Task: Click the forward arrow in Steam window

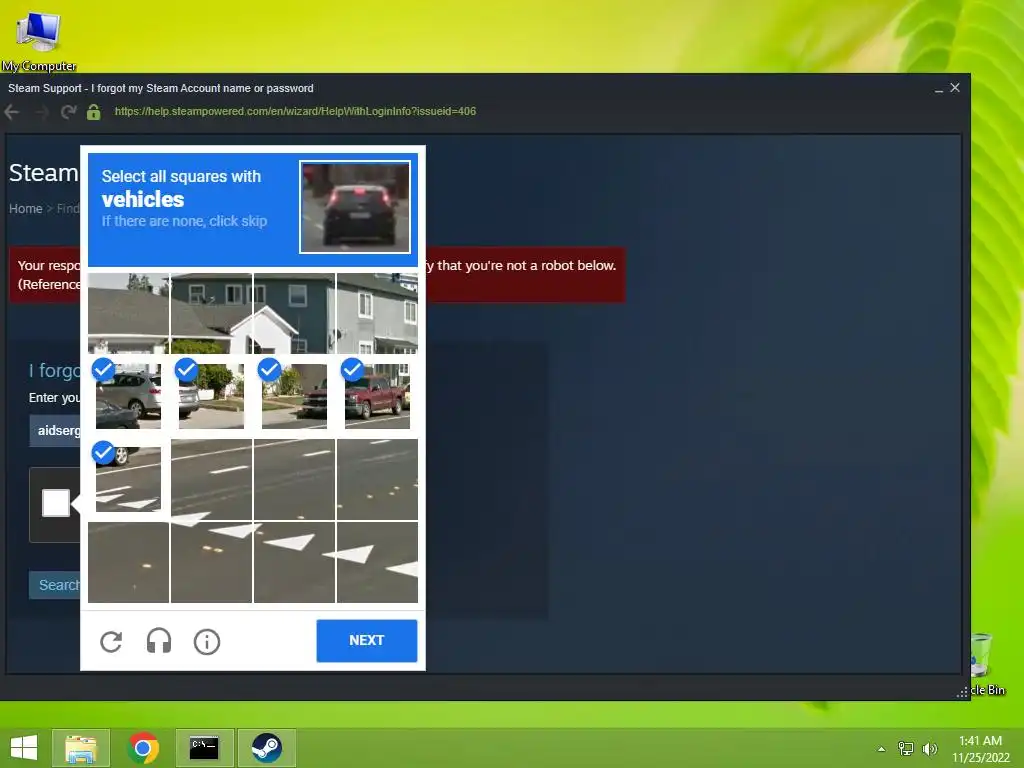Action: click(x=40, y=112)
